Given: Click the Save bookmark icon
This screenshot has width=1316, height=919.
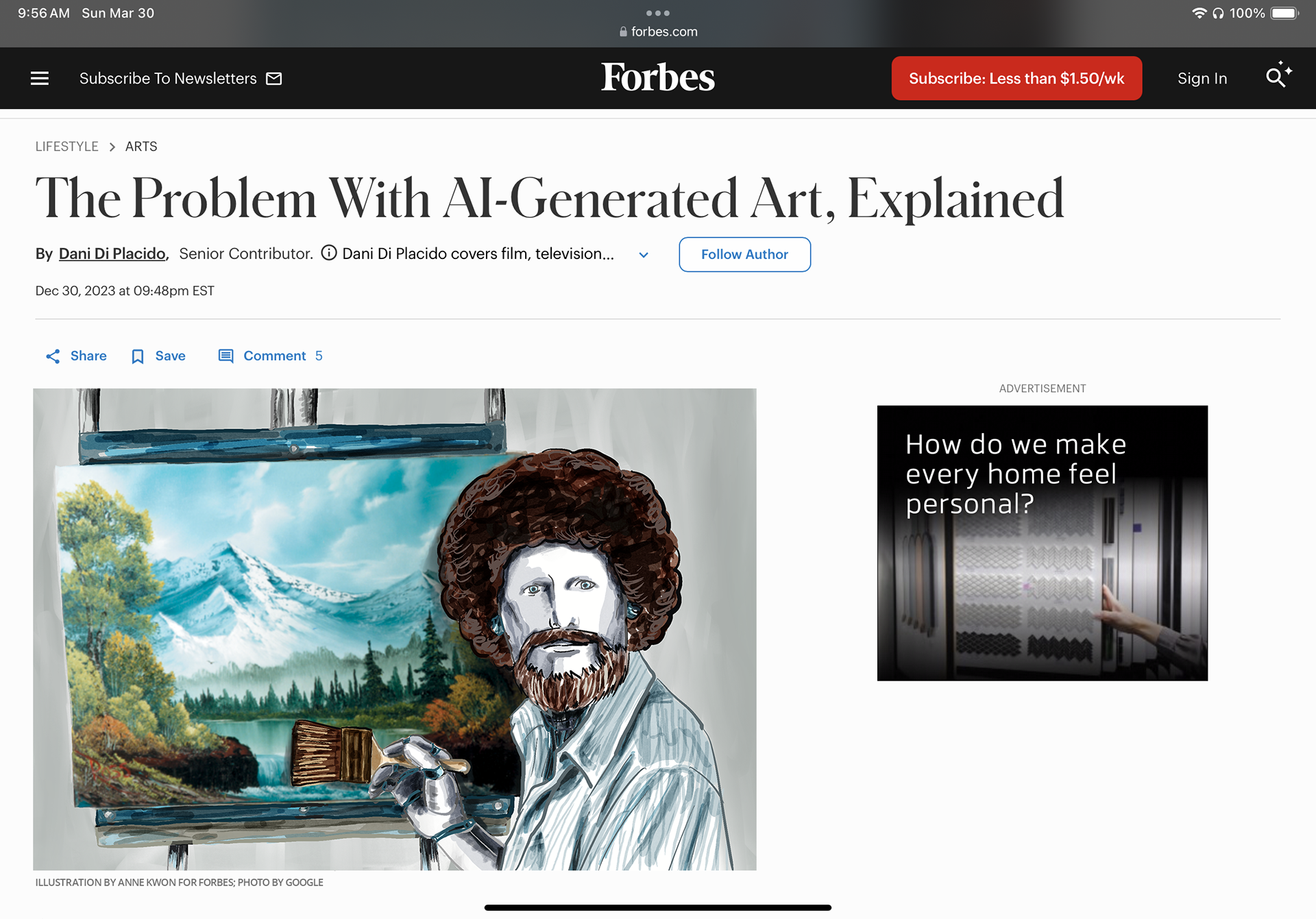Looking at the screenshot, I should (x=138, y=356).
